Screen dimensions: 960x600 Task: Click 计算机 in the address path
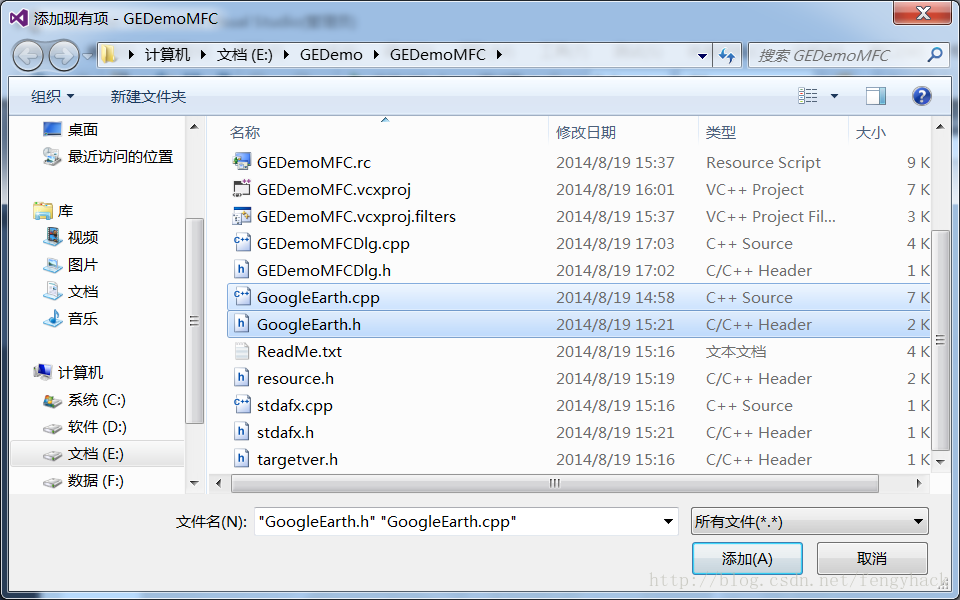click(167, 55)
